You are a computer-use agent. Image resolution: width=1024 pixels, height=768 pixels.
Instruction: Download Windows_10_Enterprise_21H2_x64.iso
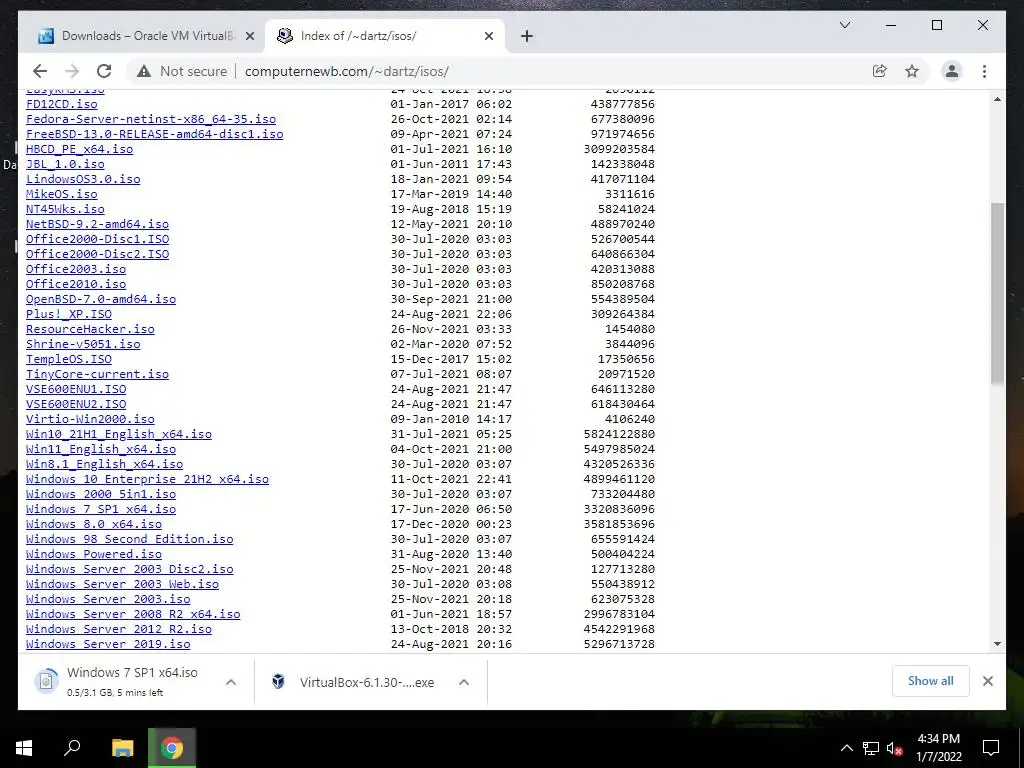click(x=148, y=480)
